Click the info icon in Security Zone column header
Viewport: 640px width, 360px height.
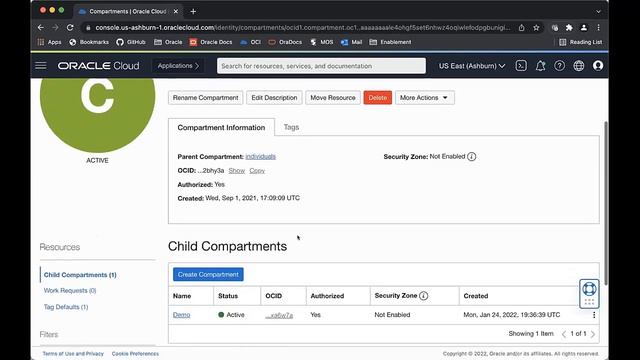pyautogui.click(x=424, y=296)
